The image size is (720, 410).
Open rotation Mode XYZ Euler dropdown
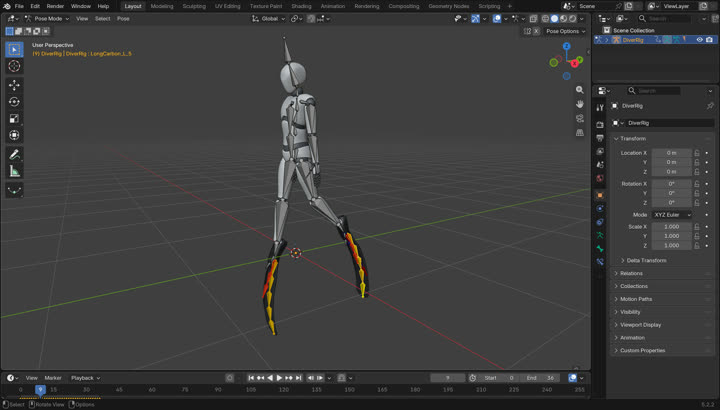(x=672, y=215)
